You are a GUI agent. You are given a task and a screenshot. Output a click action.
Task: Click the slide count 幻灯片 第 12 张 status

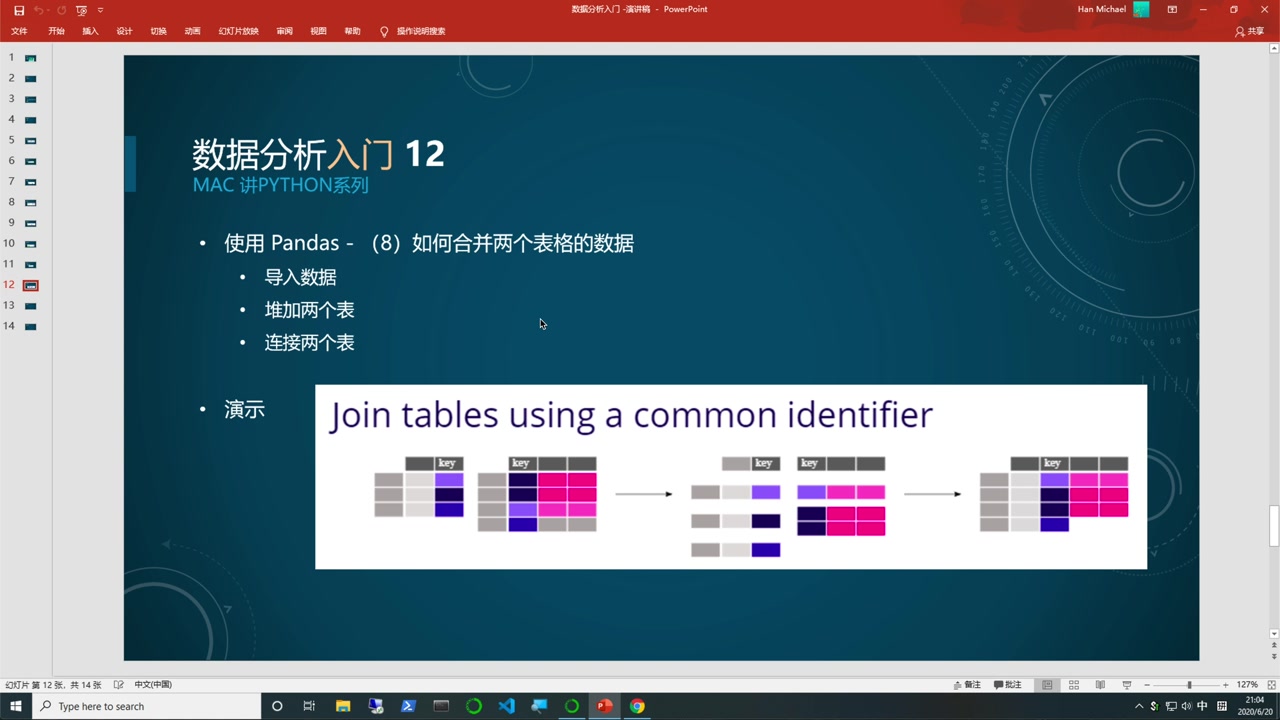[x=53, y=685]
